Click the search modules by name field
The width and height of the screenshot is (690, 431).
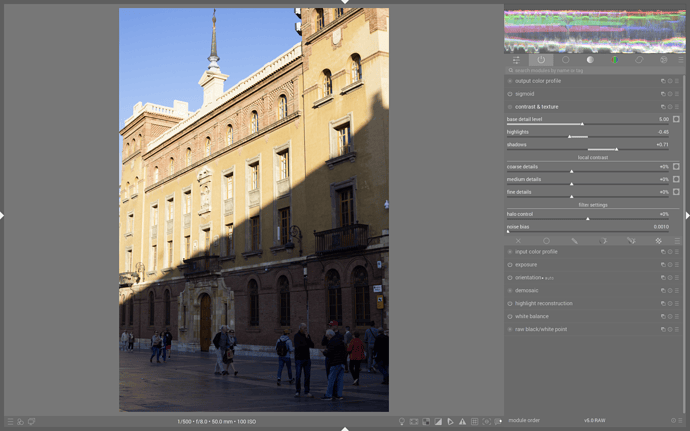click(x=595, y=70)
